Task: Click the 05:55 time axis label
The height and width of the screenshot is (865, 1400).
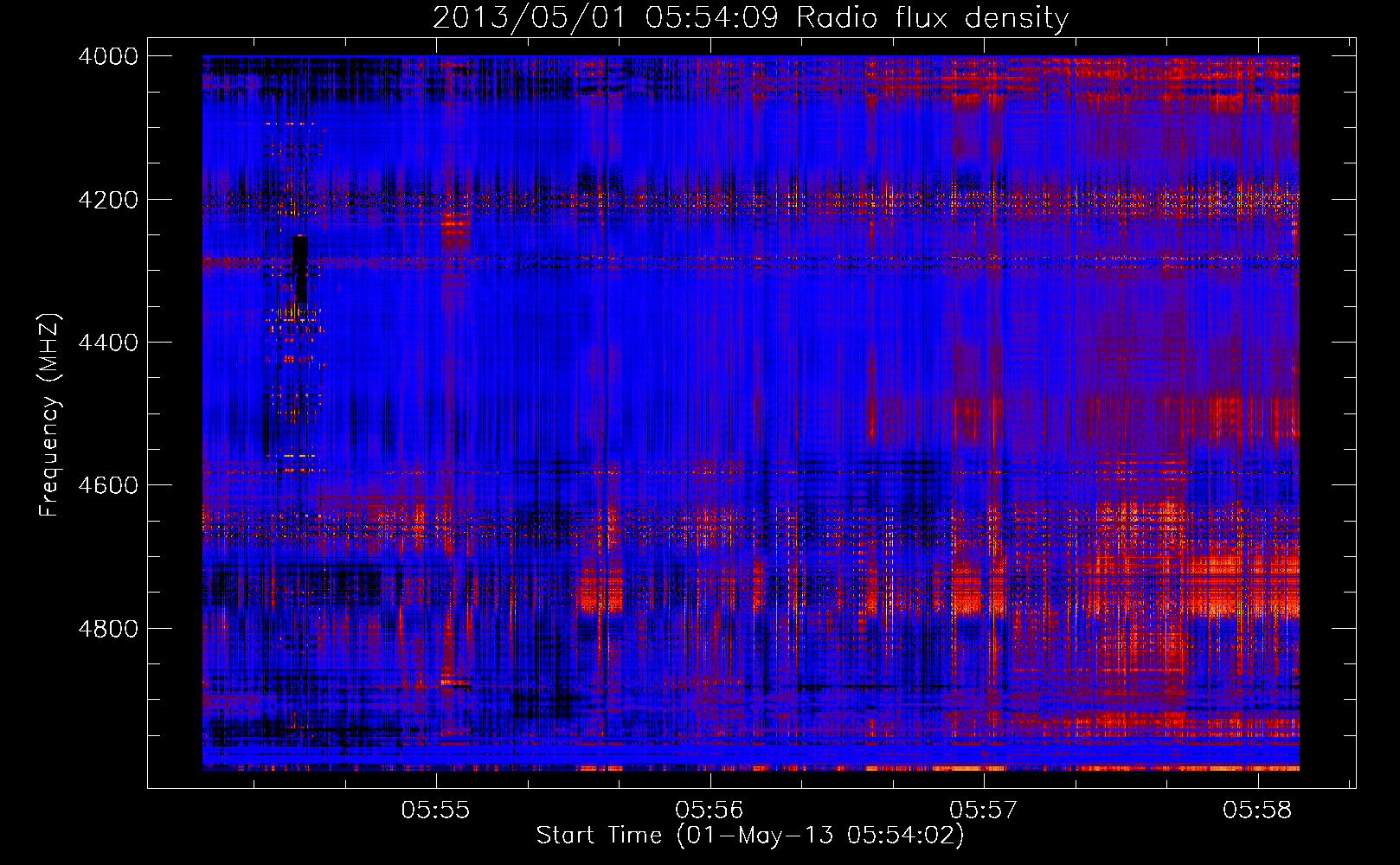Action: pyautogui.click(x=436, y=810)
